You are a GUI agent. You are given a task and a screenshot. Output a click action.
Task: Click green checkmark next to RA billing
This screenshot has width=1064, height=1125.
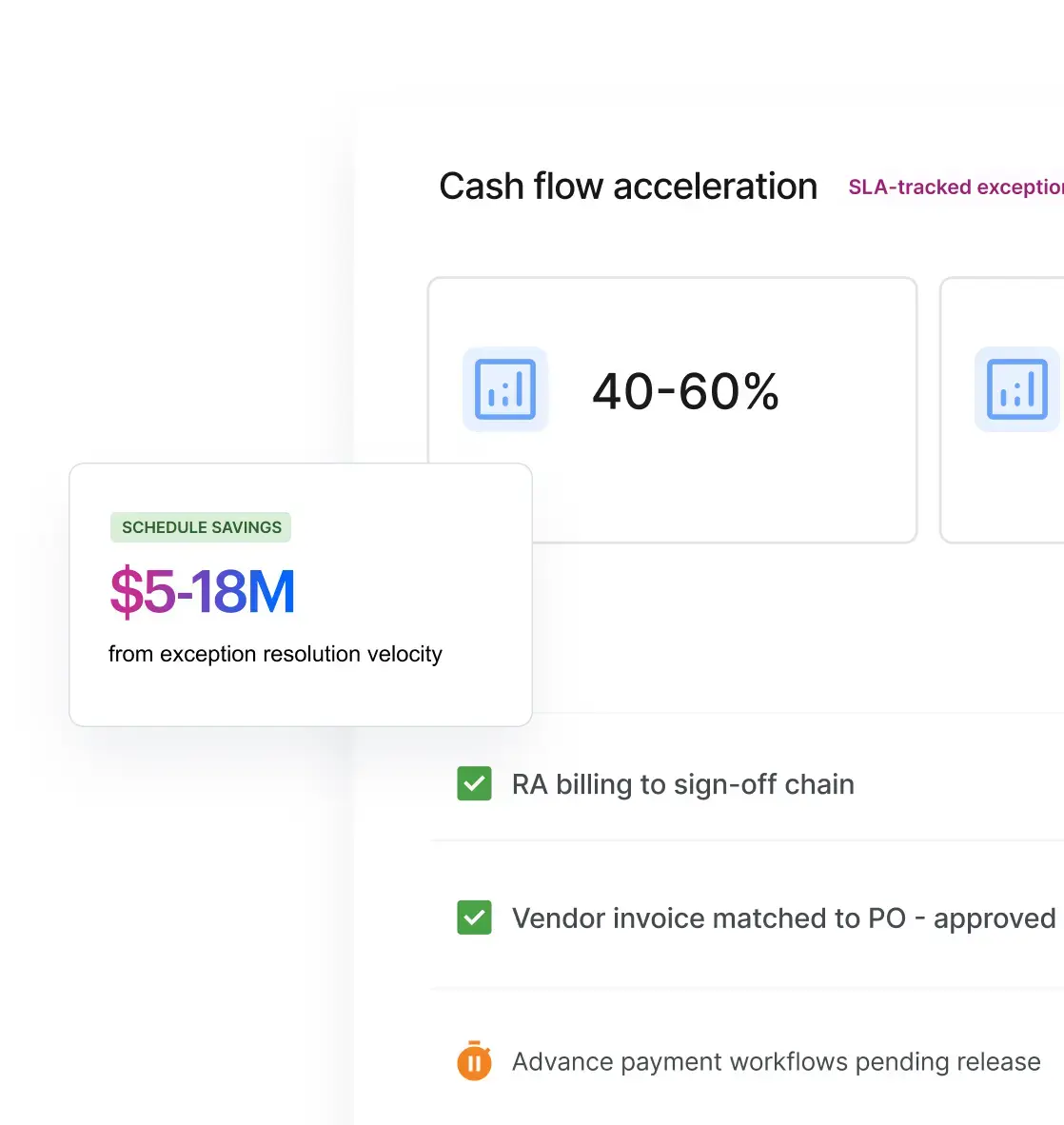[x=474, y=783]
